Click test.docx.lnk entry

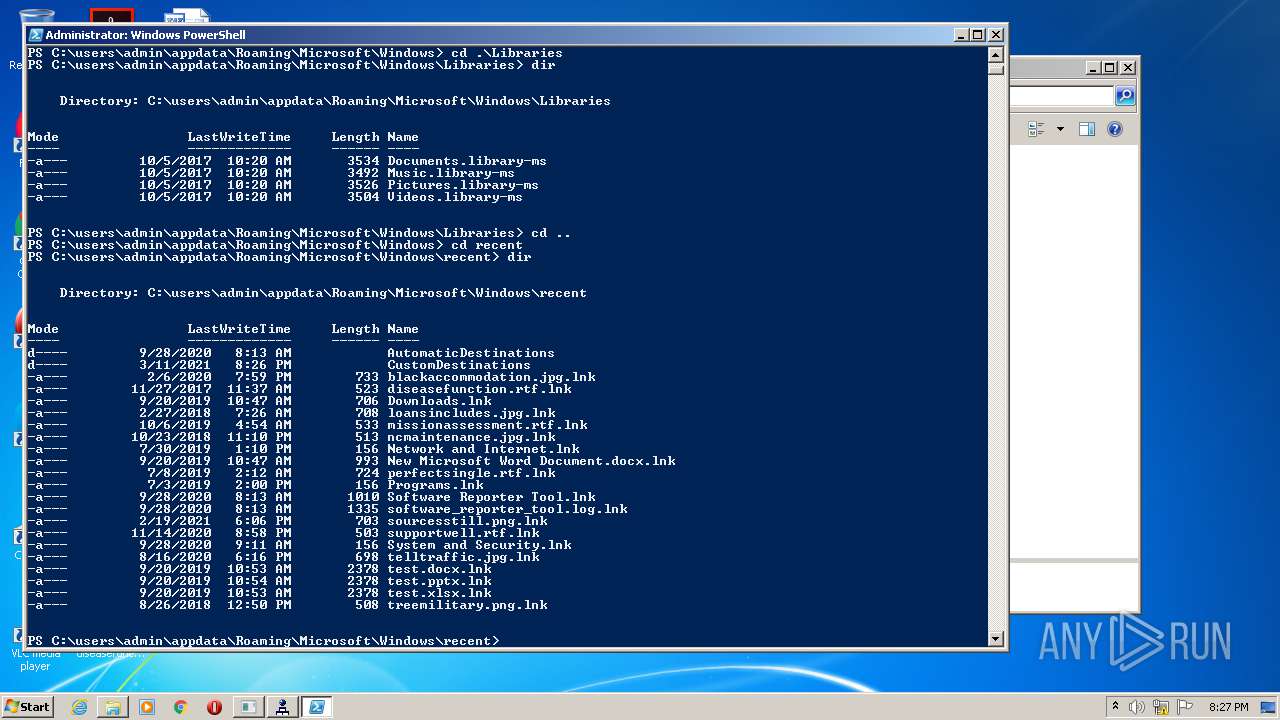(439, 569)
